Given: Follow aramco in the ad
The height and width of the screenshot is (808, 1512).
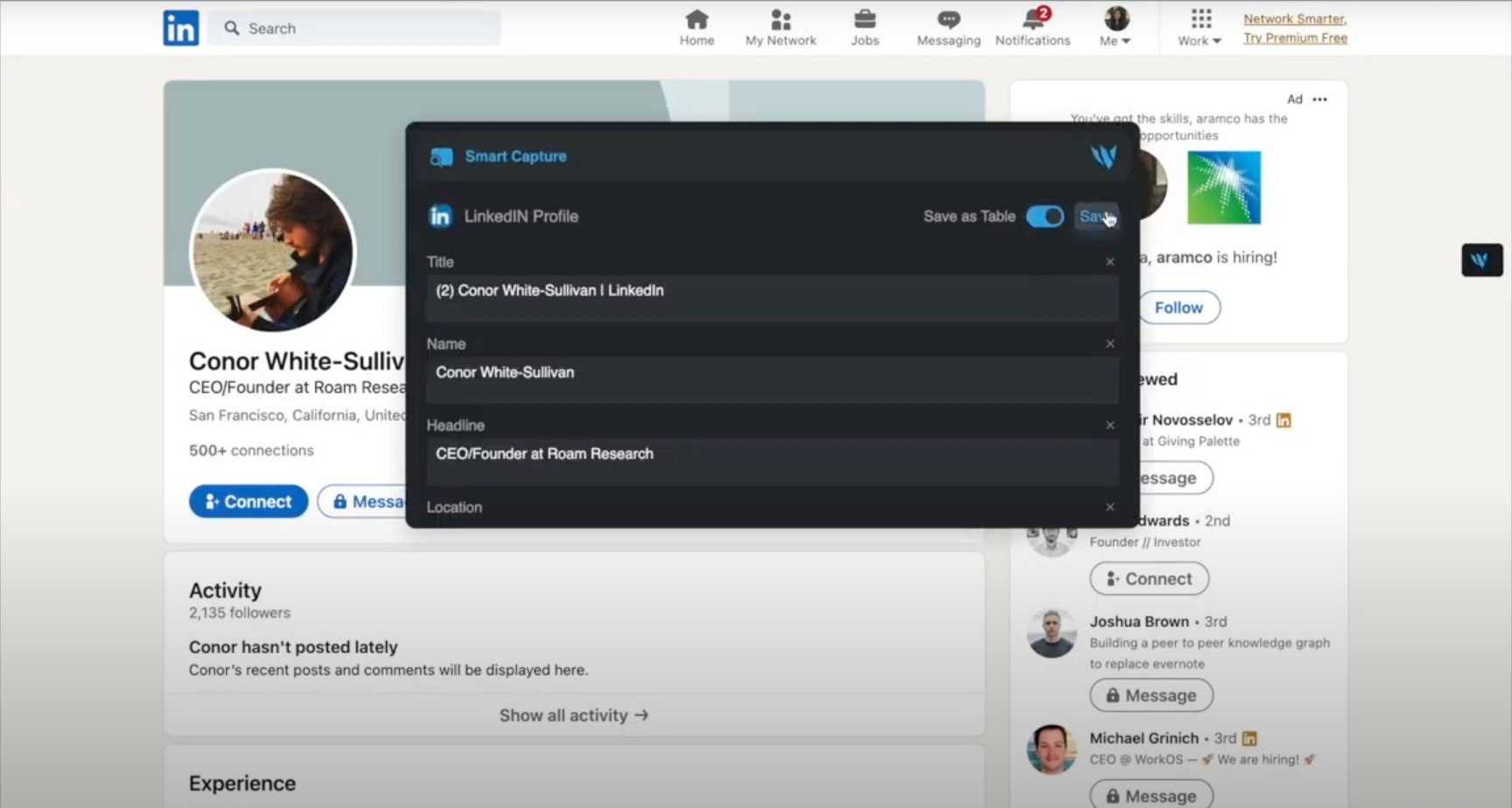Looking at the screenshot, I should [1179, 307].
